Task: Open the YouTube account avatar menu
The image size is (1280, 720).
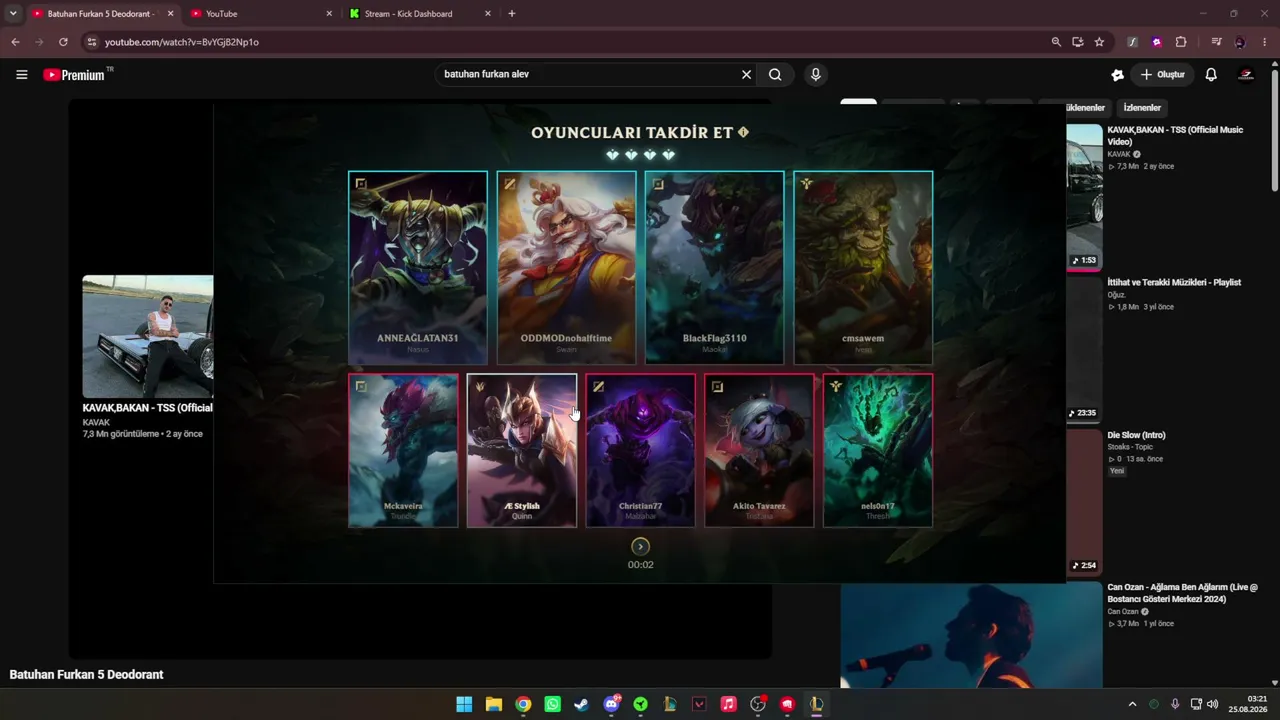Action: (1246, 75)
